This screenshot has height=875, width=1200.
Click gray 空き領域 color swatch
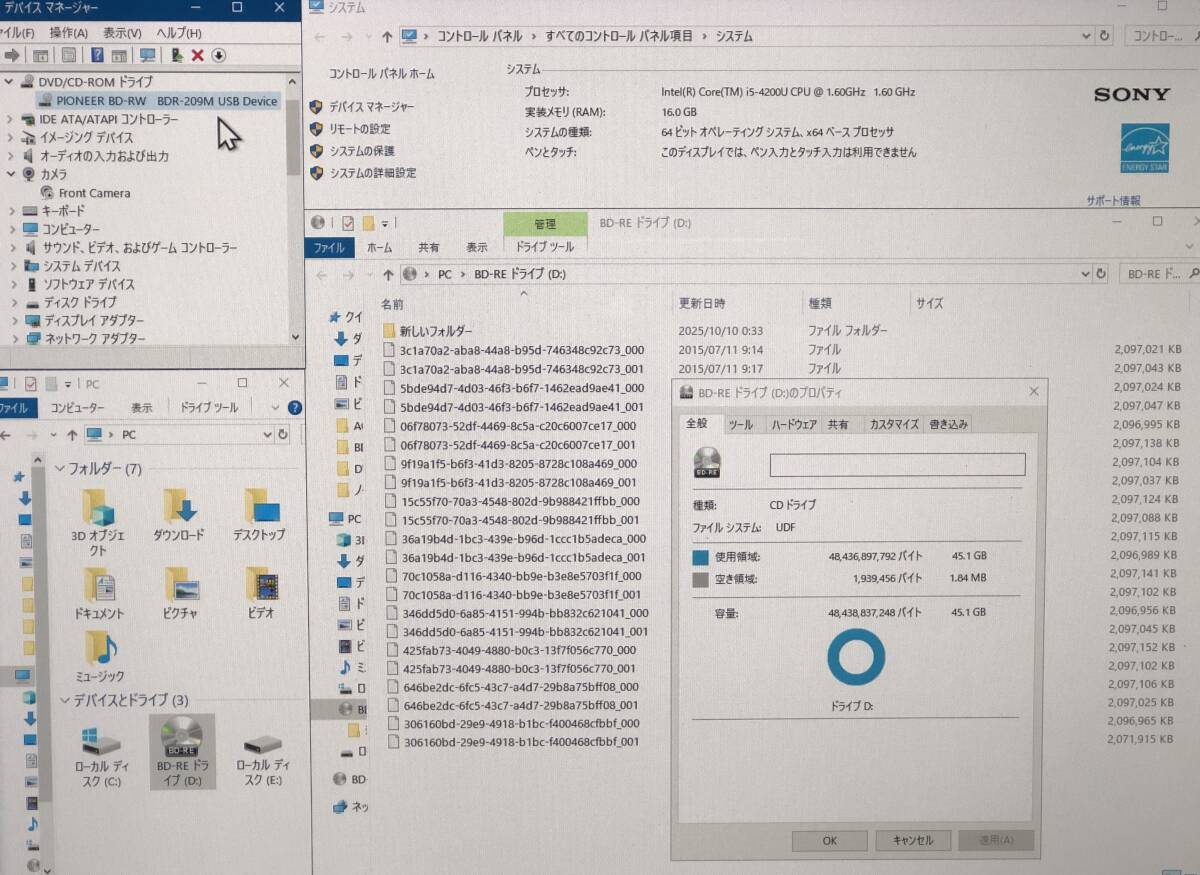[x=701, y=580]
